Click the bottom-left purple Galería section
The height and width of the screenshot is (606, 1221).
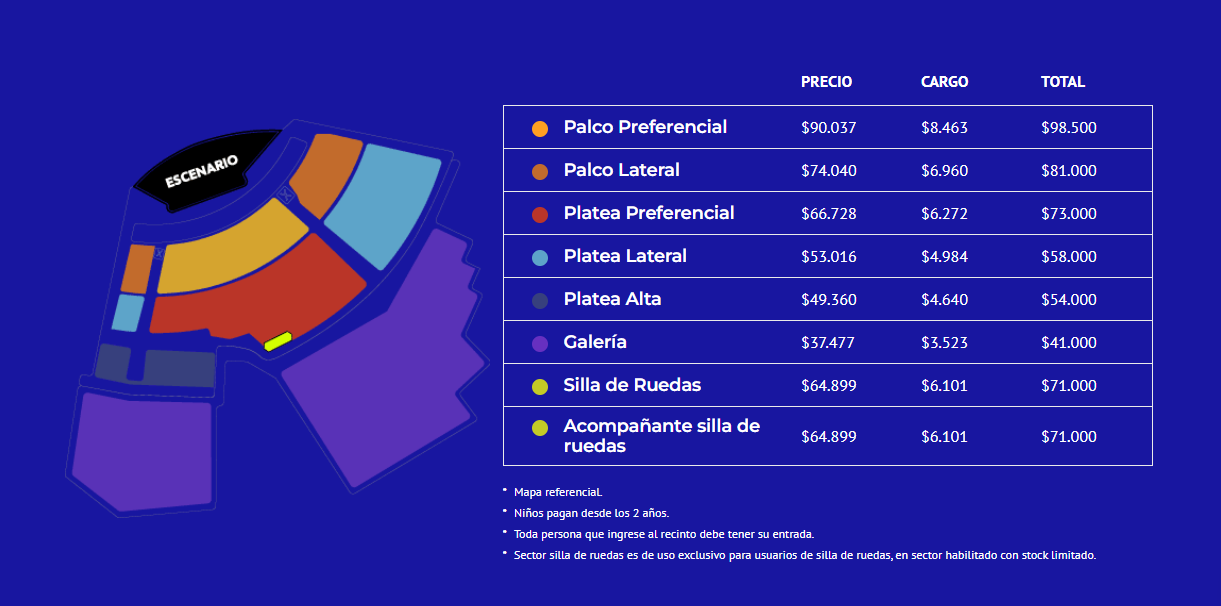point(142,451)
